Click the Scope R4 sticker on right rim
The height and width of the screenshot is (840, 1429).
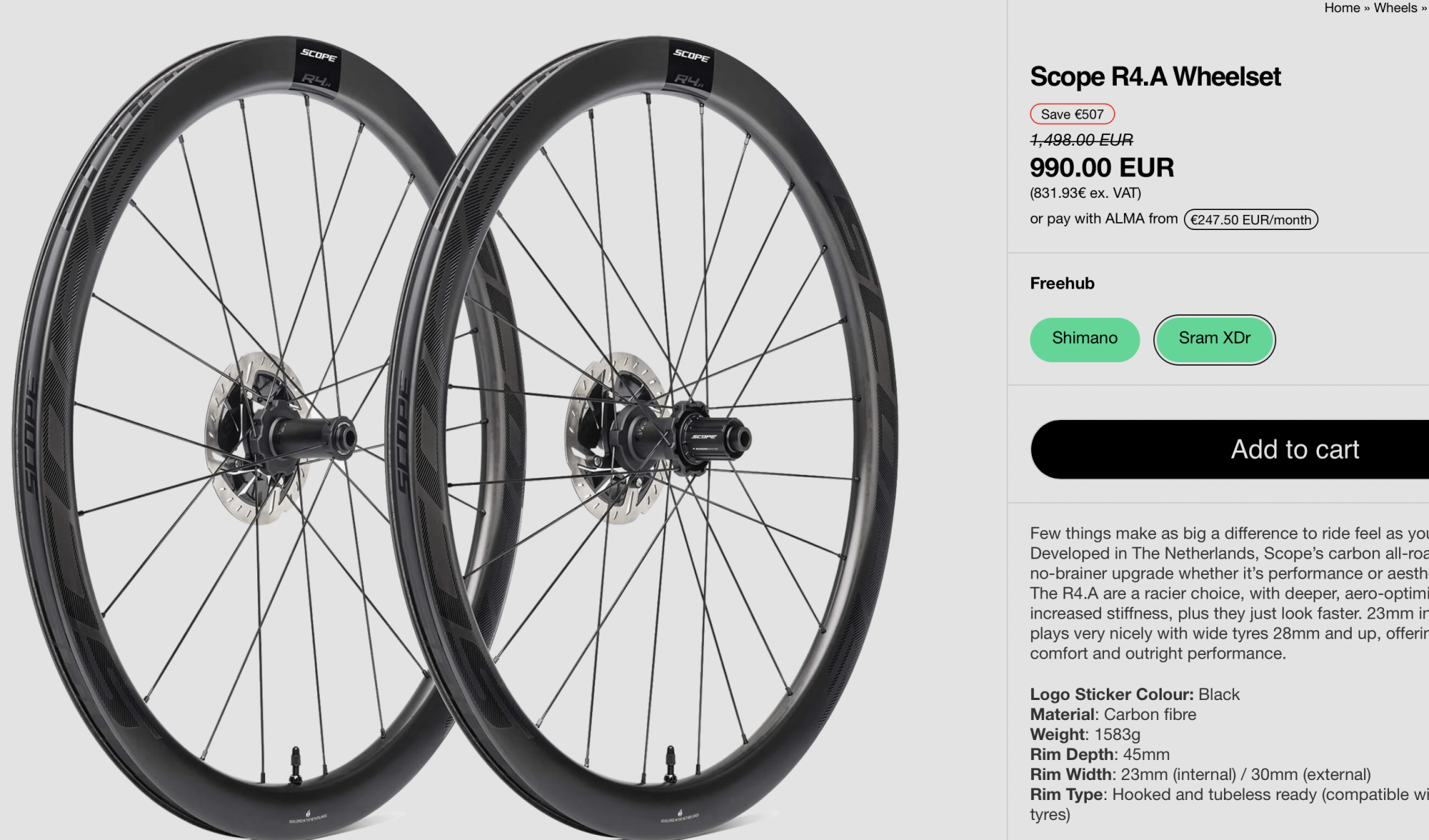tap(690, 66)
